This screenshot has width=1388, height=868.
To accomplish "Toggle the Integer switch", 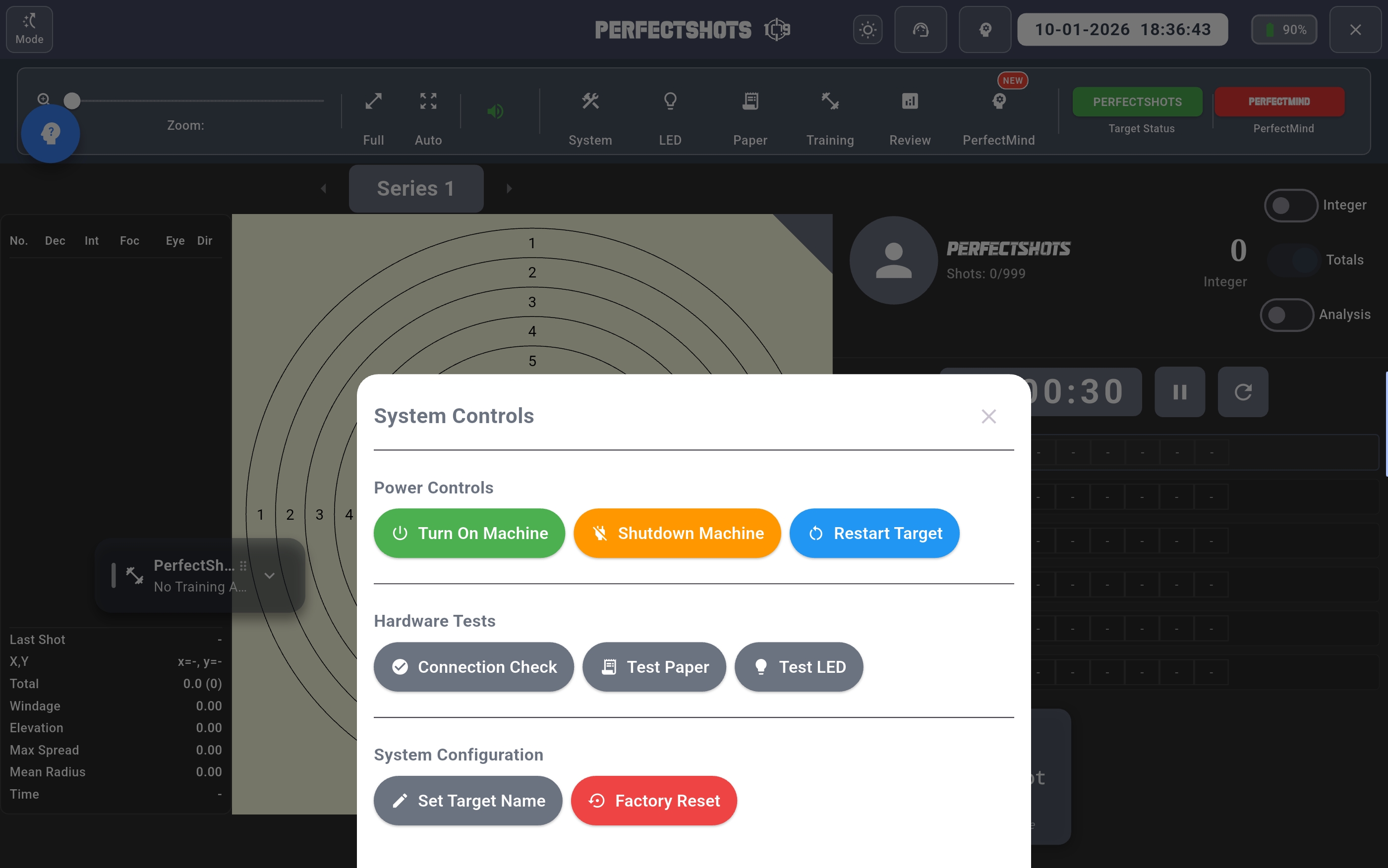I will click(x=1290, y=206).
